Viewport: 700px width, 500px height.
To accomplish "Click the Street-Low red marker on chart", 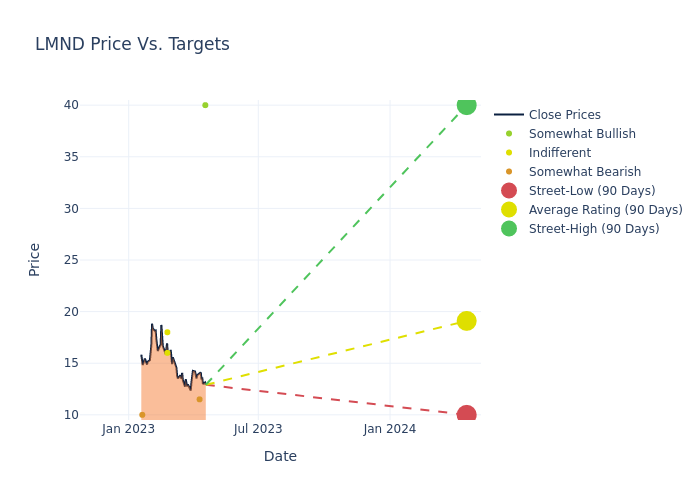I will [466, 414].
